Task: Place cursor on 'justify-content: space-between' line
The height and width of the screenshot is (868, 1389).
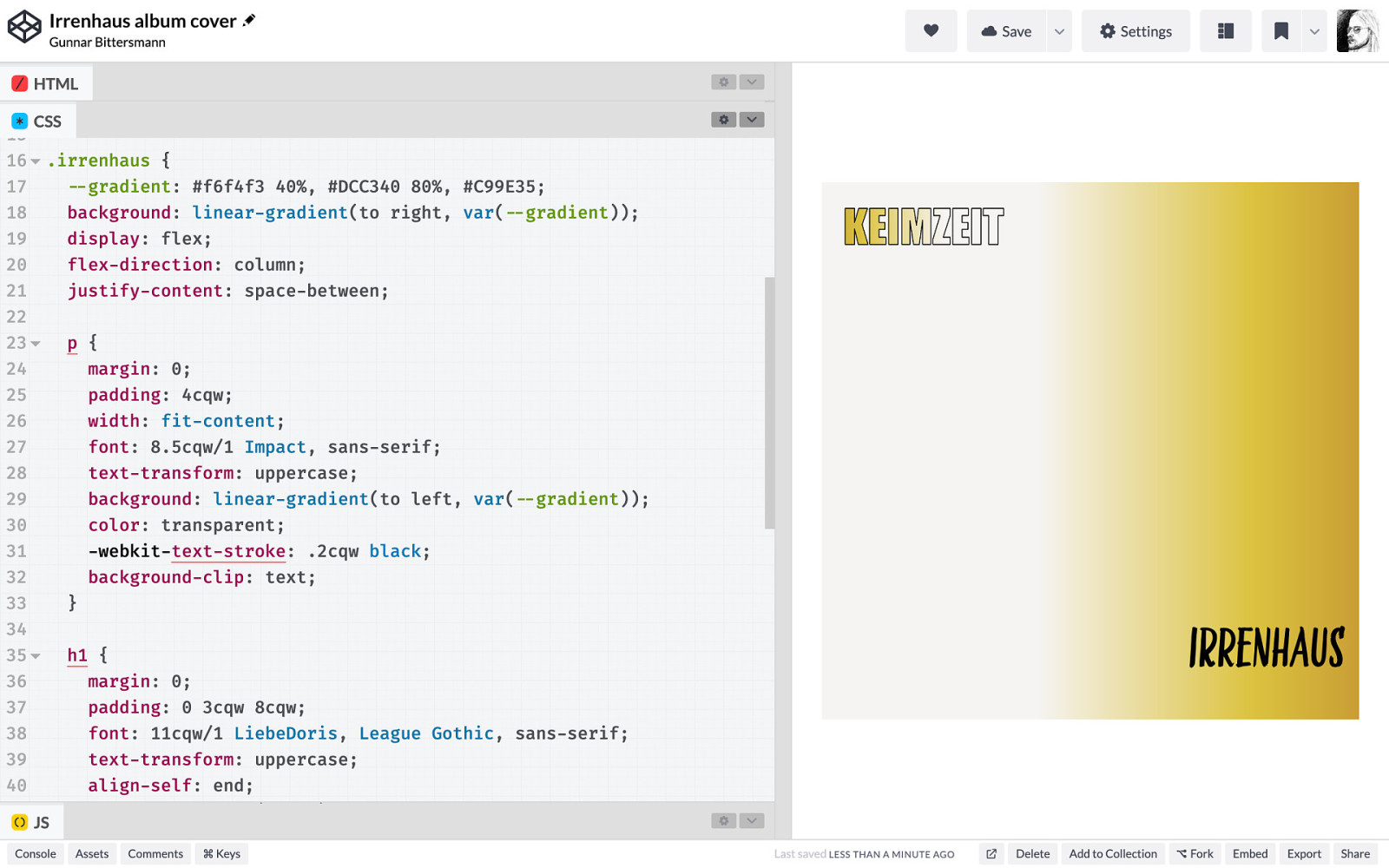Action: tap(228, 291)
